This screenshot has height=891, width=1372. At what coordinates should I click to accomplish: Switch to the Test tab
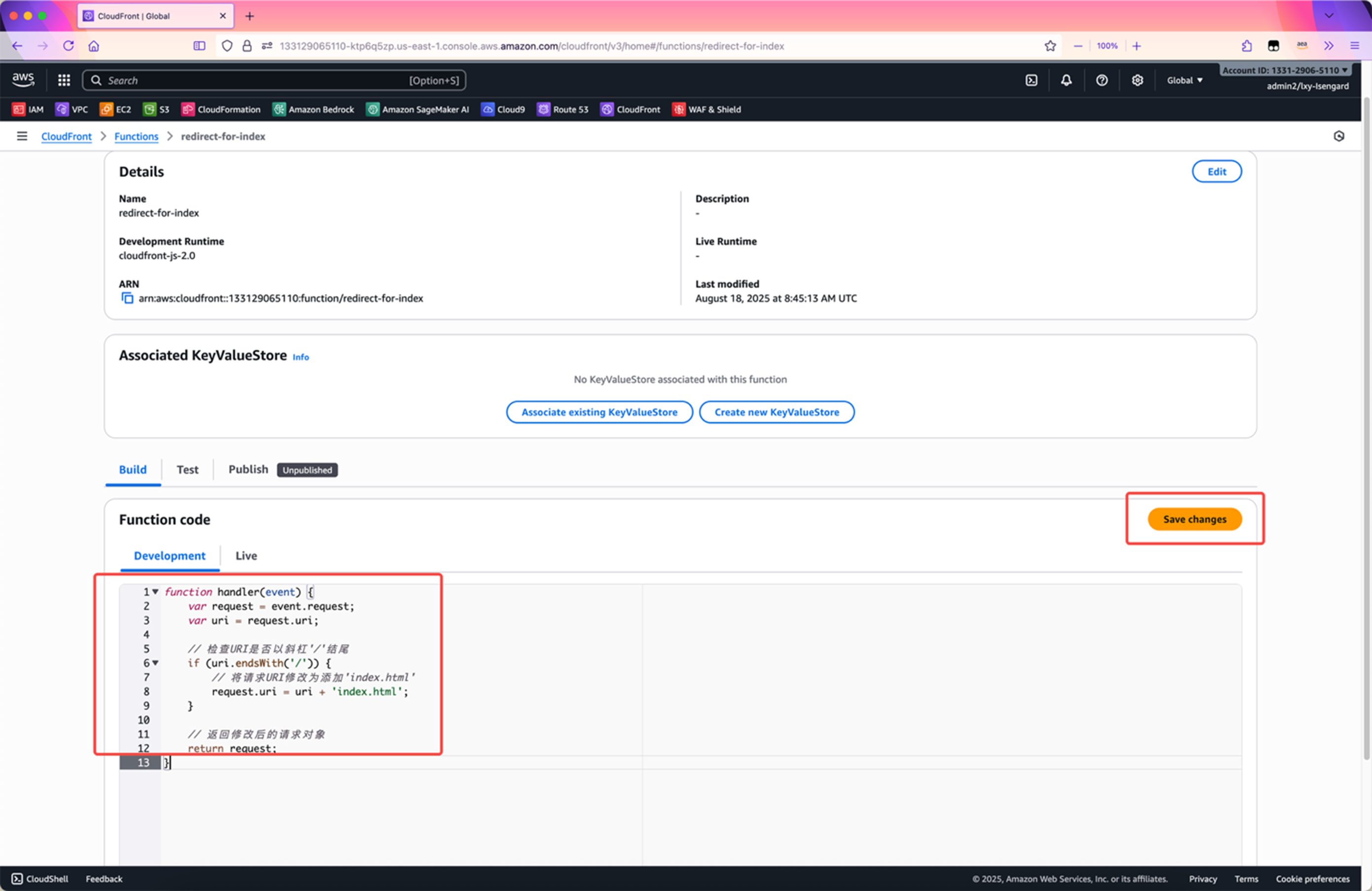coord(187,470)
